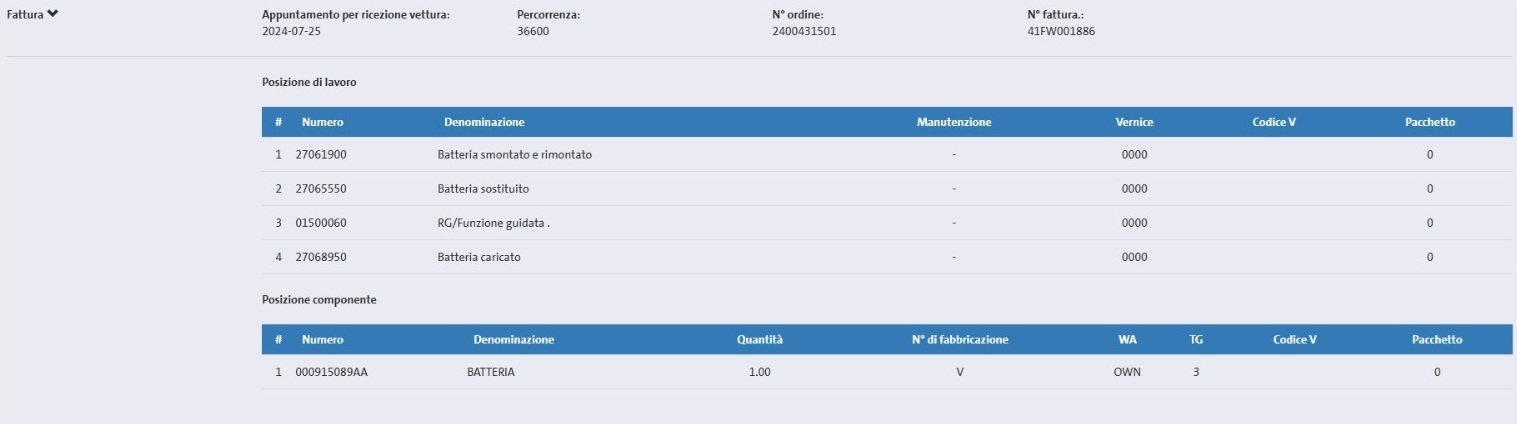Select the Batteria sostituito row

tap(483, 189)
